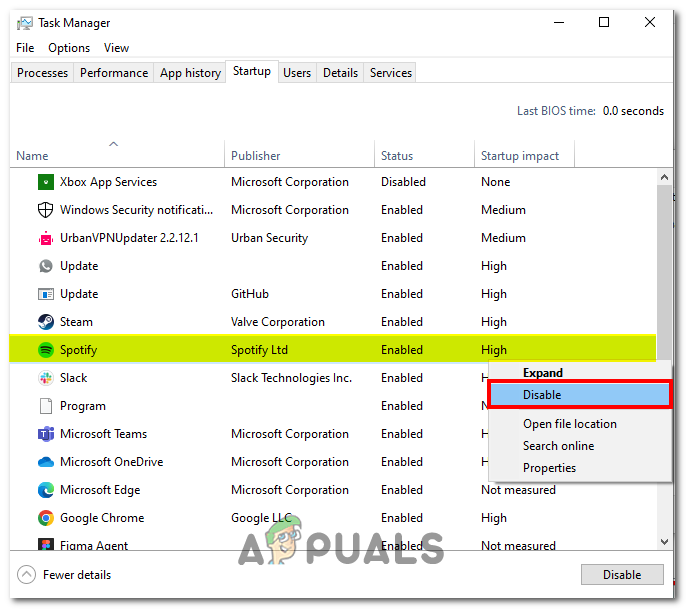Select the Steam app icon
This screenshot has width=686, height=609.
[45, 322]
